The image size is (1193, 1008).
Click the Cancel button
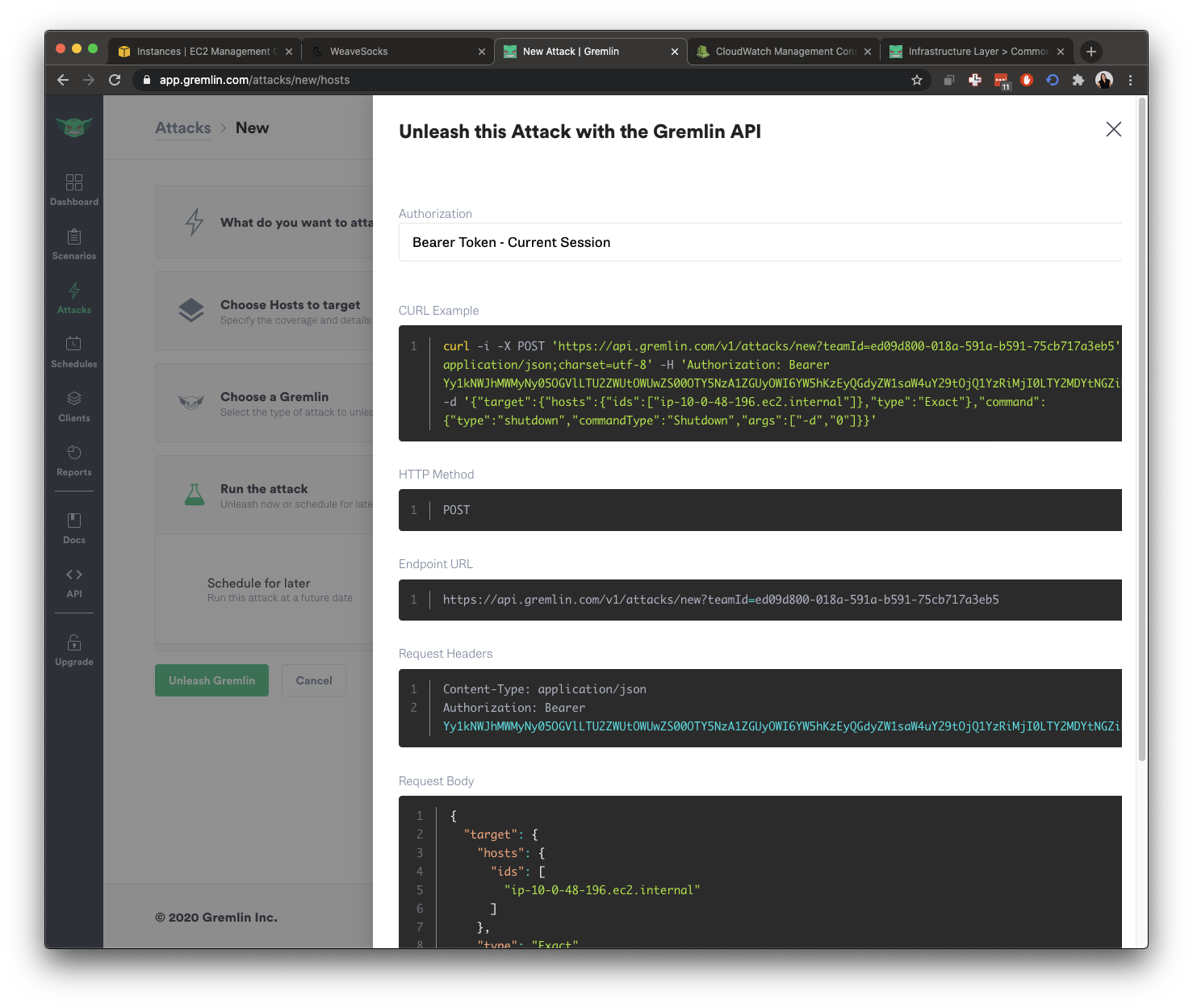314,680
